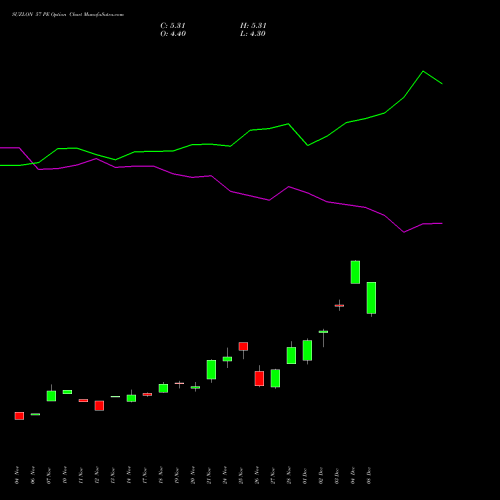Select the red candlestick above 25 Nov
Image resolution: width=500 pixels, height=500 pixels.
[243, 346]
